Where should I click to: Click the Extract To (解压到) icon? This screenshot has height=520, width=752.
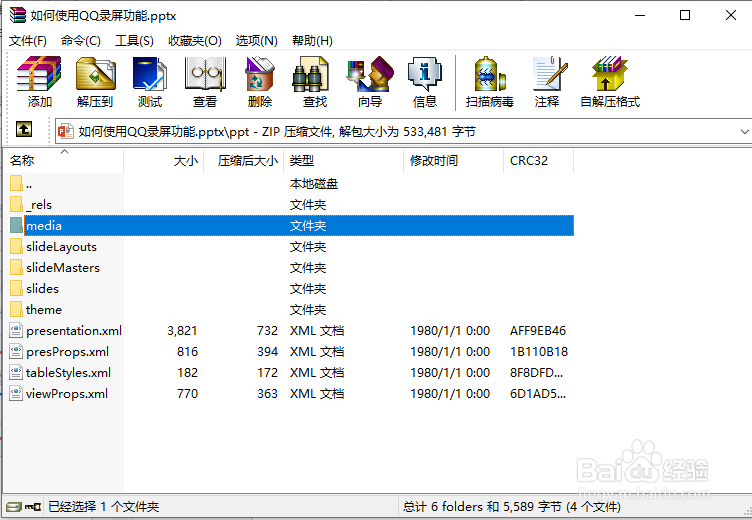(95, 74)
